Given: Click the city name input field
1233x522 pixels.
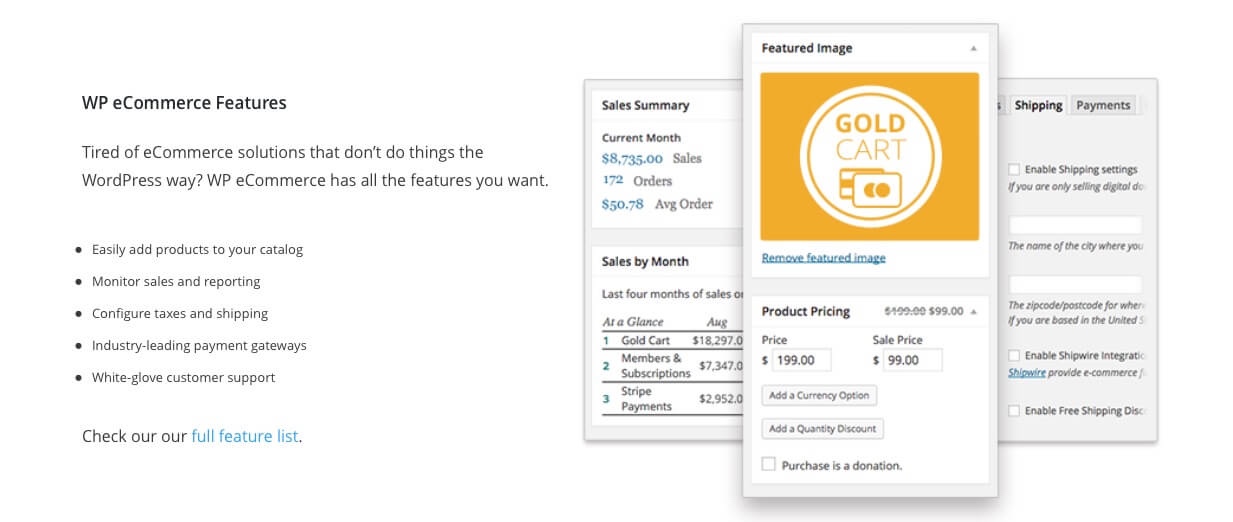Looking at the screenshot, I should [x=1075, y=225].
